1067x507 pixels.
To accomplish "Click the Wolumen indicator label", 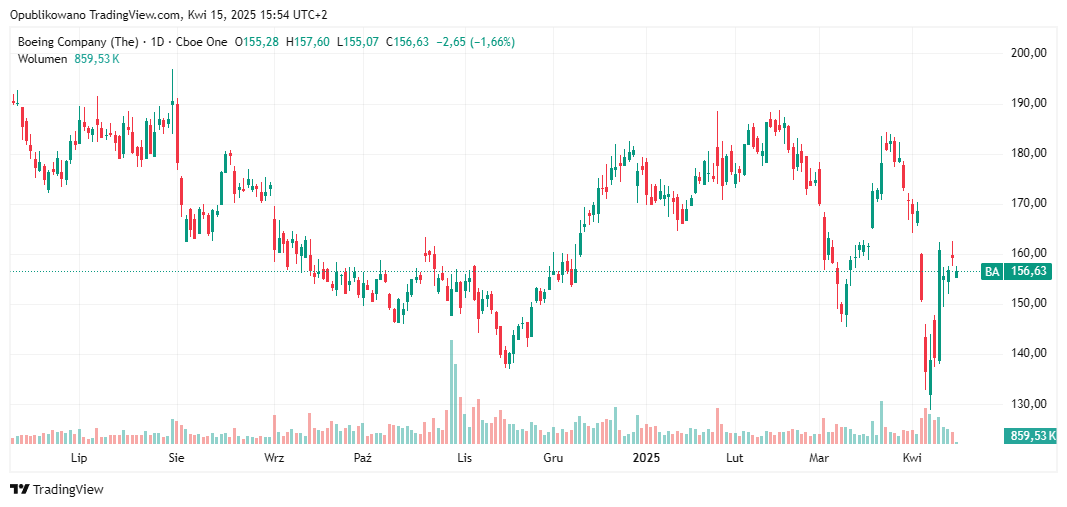I will (42, 59).
